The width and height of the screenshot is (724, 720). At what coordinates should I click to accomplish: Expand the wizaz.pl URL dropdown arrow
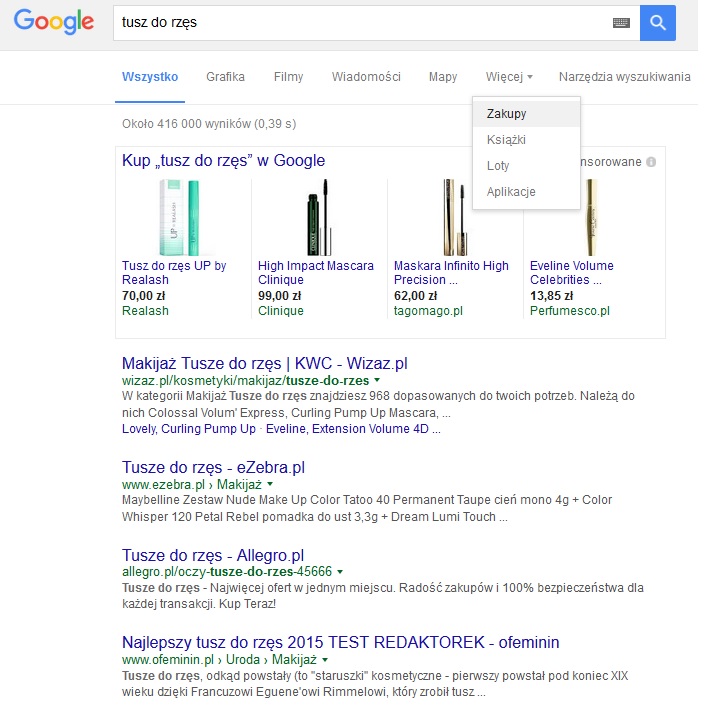tap(377, 380)
